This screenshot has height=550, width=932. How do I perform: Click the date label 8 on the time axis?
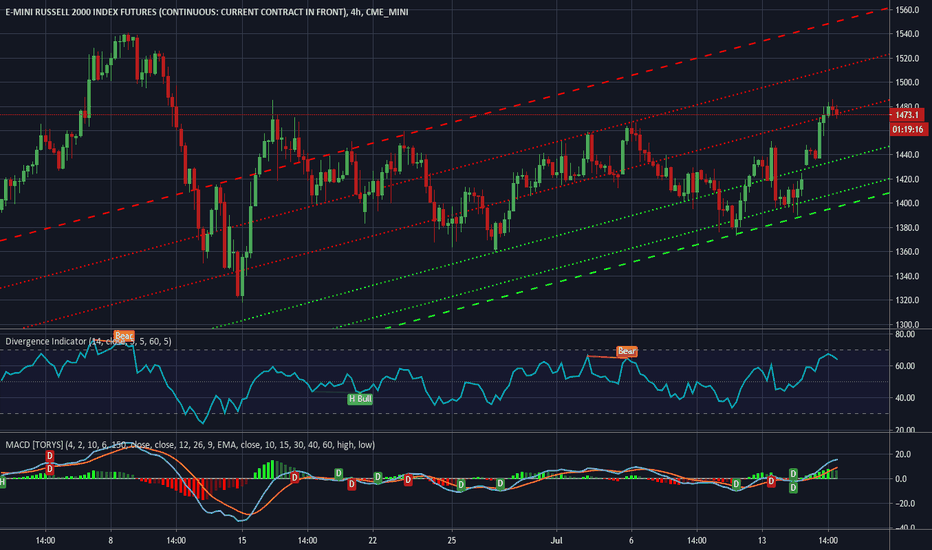tap(111, 540)
